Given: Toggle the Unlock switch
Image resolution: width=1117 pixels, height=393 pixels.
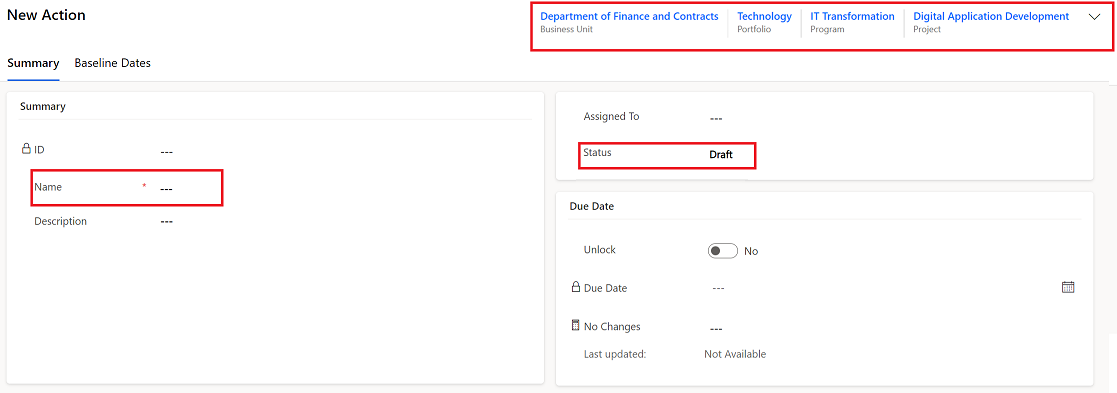Looking at the screenshot, I should coord(722,251).
